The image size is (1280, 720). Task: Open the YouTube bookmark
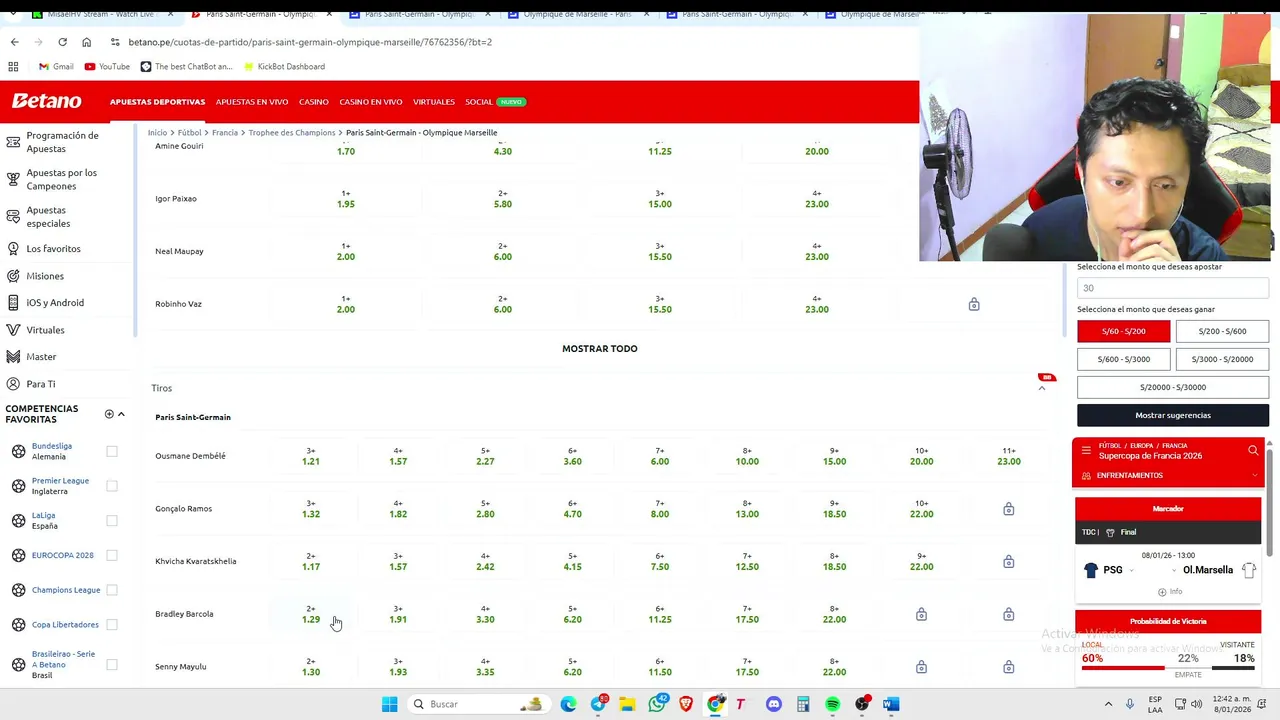pyautogui.click(x=107, y=66)
